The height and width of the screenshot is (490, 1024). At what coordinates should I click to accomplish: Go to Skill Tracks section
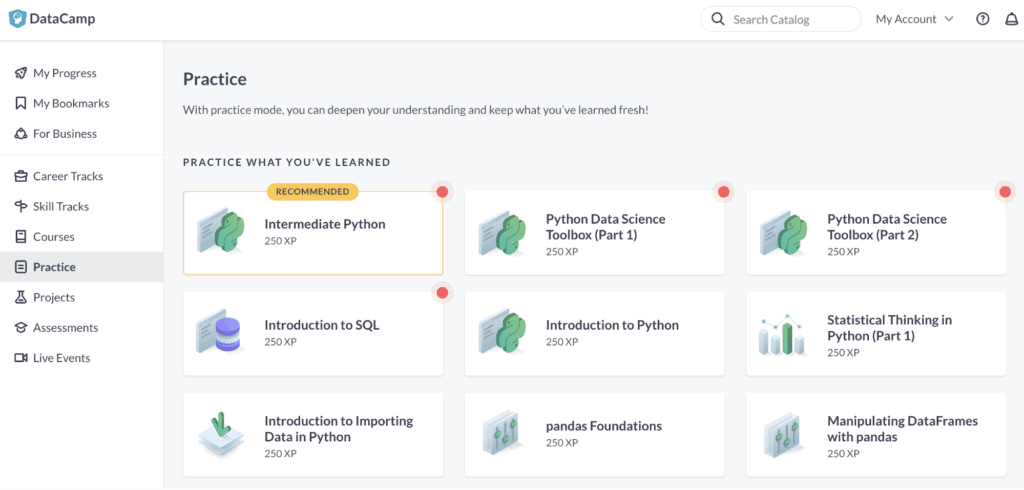pyautogui.click(x=60, y=206)
